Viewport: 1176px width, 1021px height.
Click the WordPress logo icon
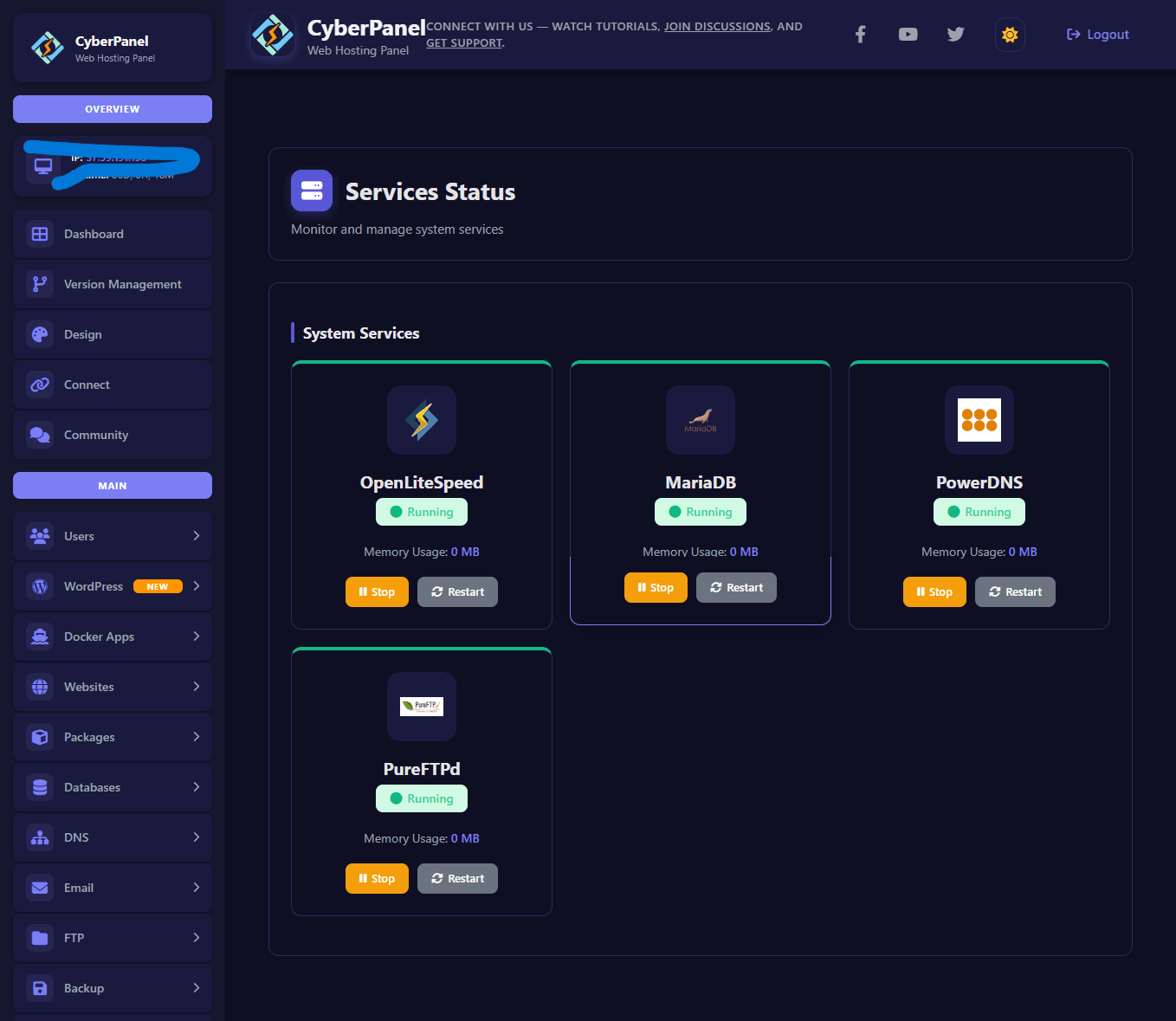pos(40,586)
